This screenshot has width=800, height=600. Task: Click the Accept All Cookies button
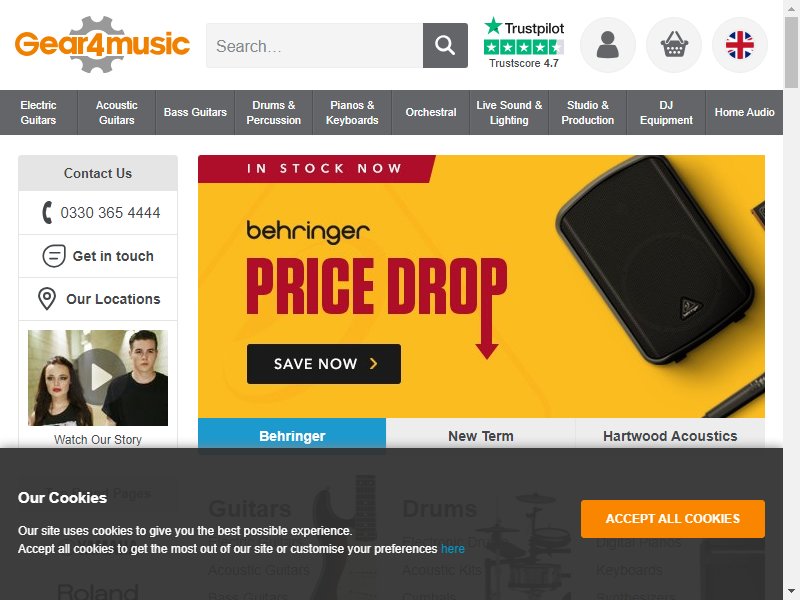pyautogui.click(x=672, y=519)
